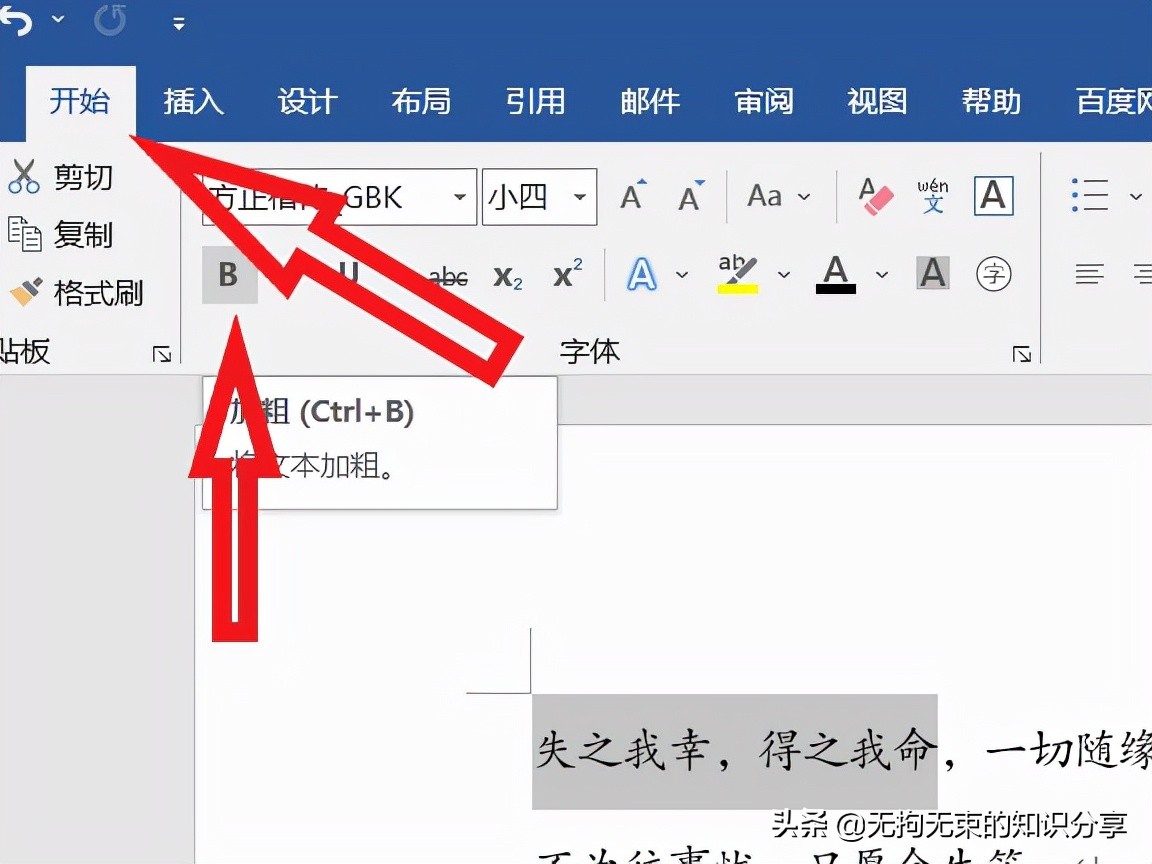Open the Phonetic Guide (拼音指南) tool
Image resolution: width=1152 pixels, height=864 pixels.
point(932,197)
